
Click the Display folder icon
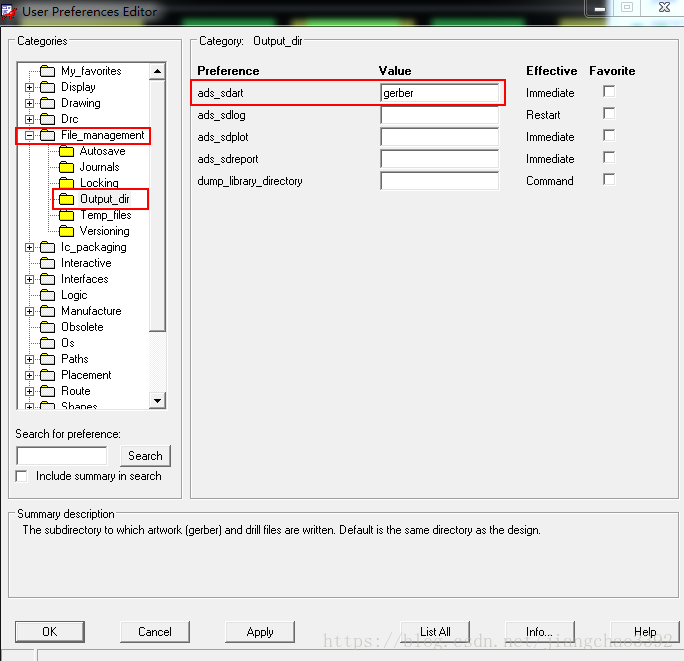[x=48, y=87]
